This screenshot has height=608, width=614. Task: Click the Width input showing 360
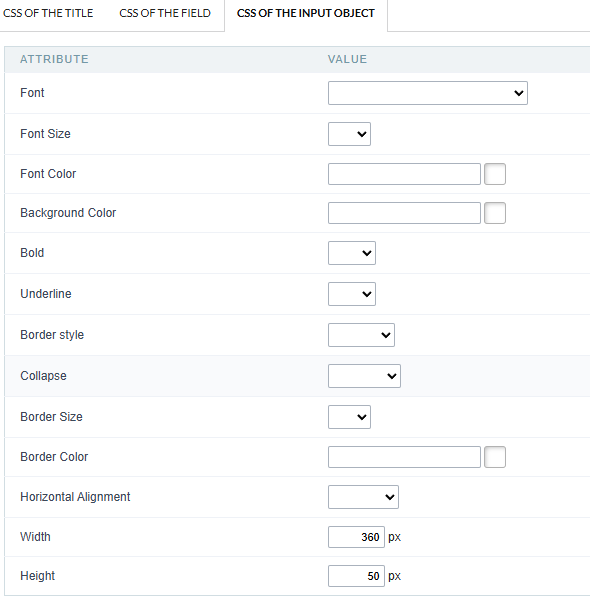click(356, 537)
